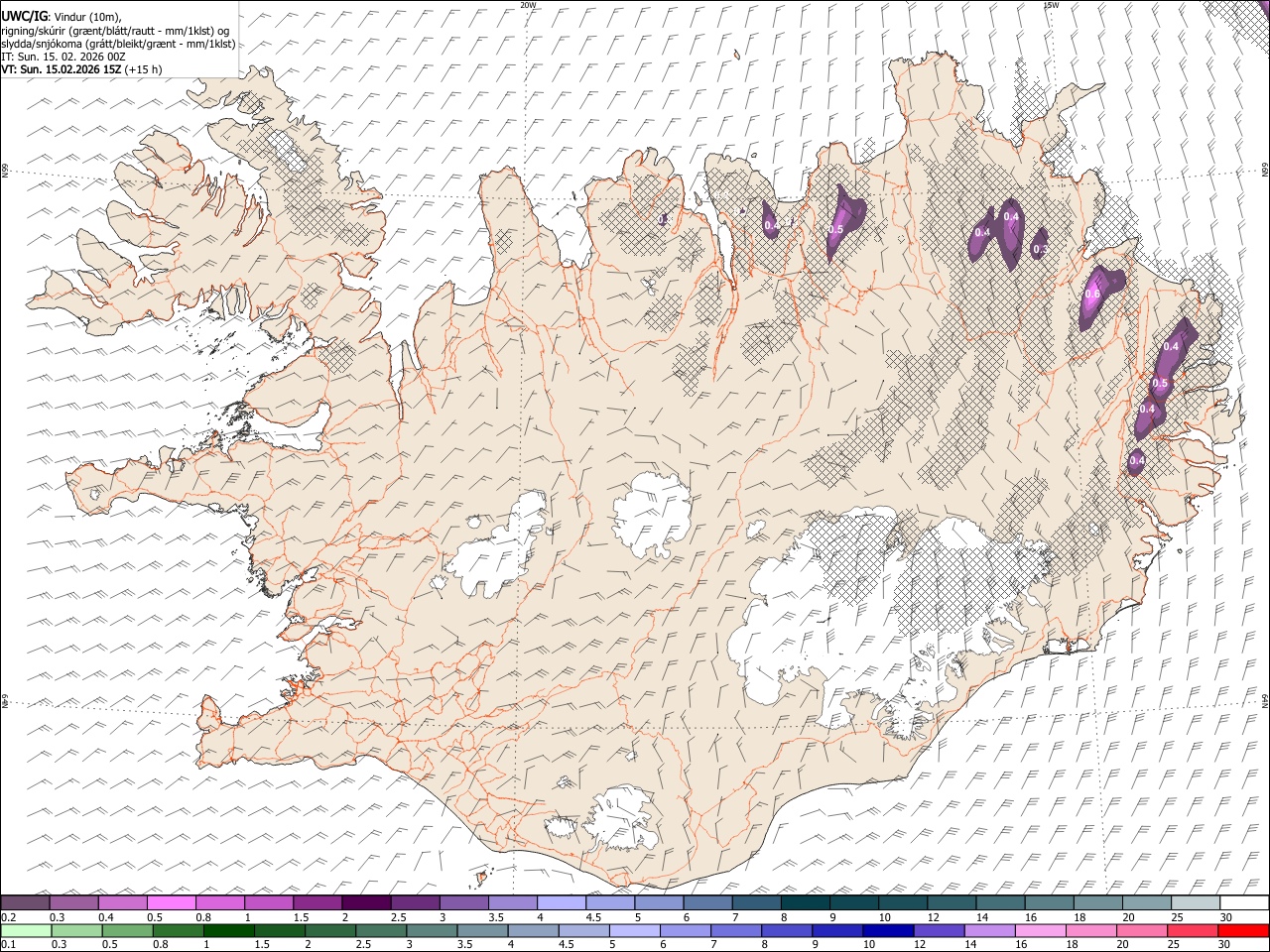Click the 'VT: Sun. 15.02.2026 15Z (+15 h)' line

pos(81,69)
